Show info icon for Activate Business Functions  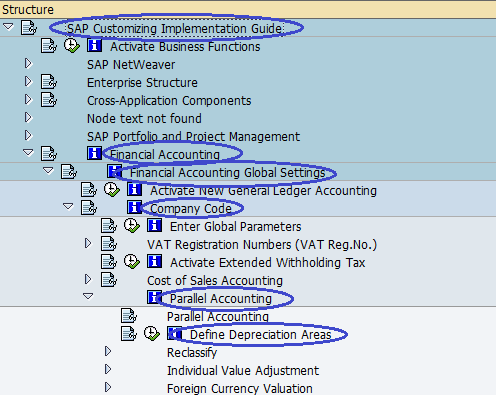tap(94, 45)
